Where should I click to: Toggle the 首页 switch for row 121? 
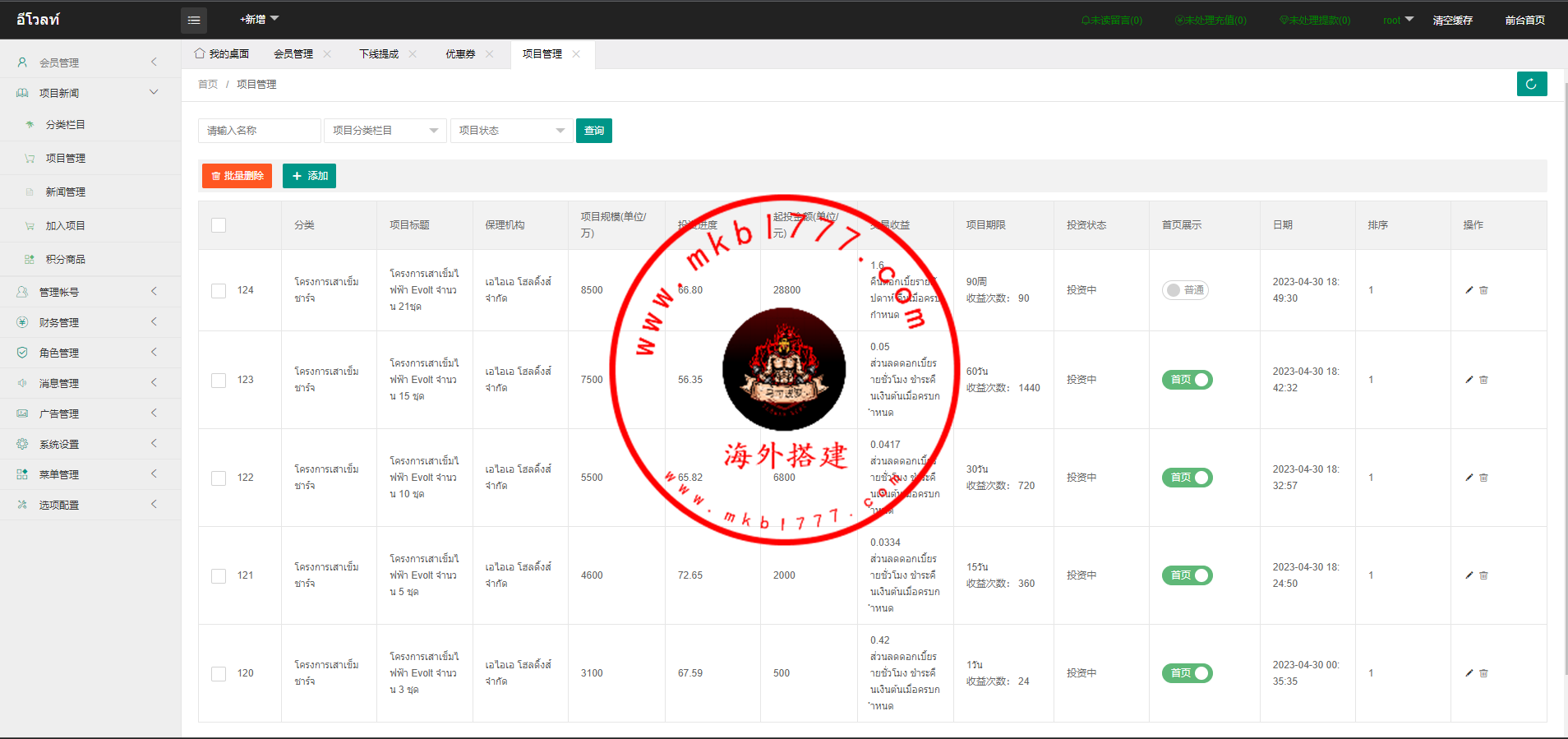[x=1188, y=575]
